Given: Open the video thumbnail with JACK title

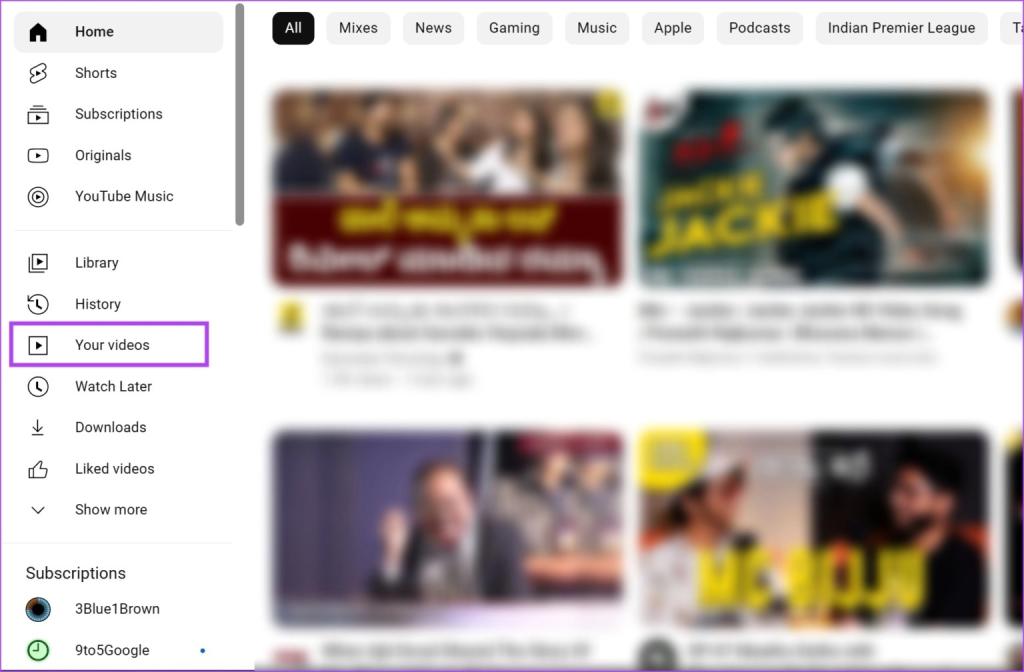Looking at the screenshot, I should click(813, 188).
